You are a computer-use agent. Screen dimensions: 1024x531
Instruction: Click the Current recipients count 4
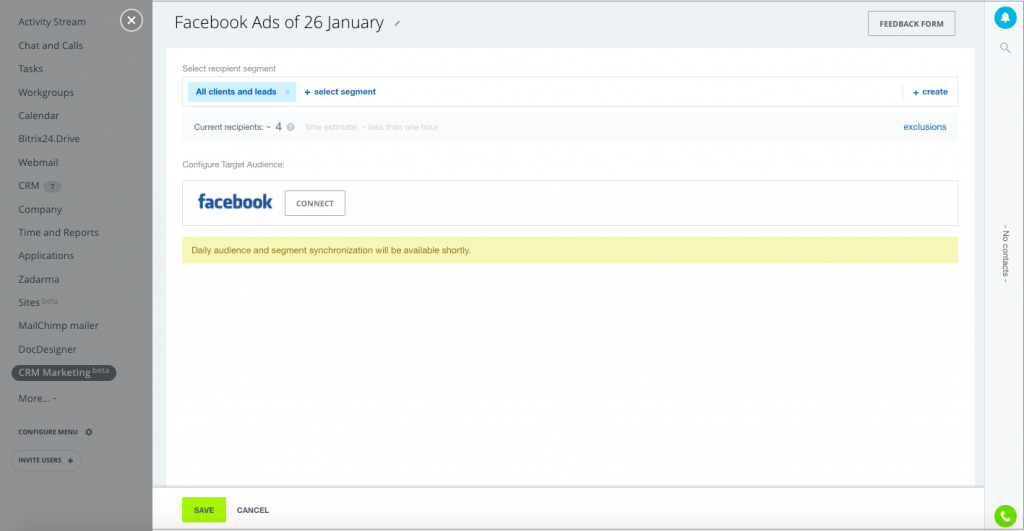[278, 127]
